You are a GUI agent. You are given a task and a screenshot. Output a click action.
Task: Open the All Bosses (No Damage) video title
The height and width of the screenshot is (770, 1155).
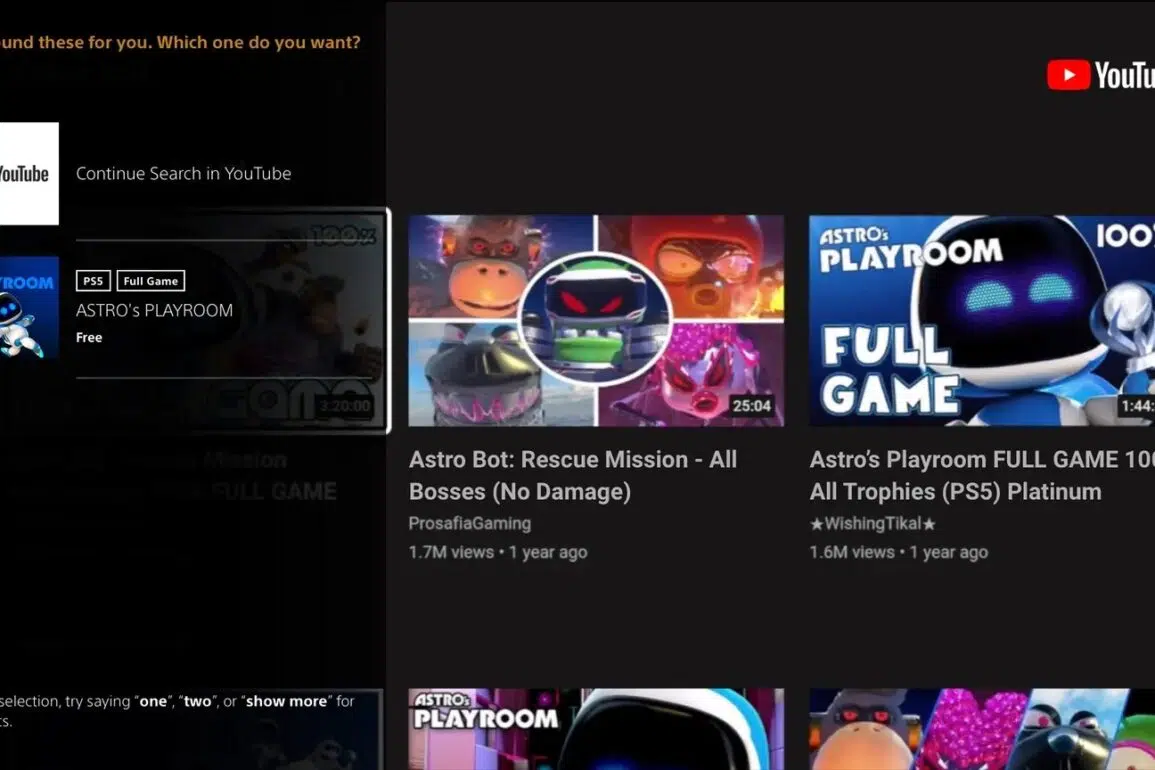(x=573, y=476)
